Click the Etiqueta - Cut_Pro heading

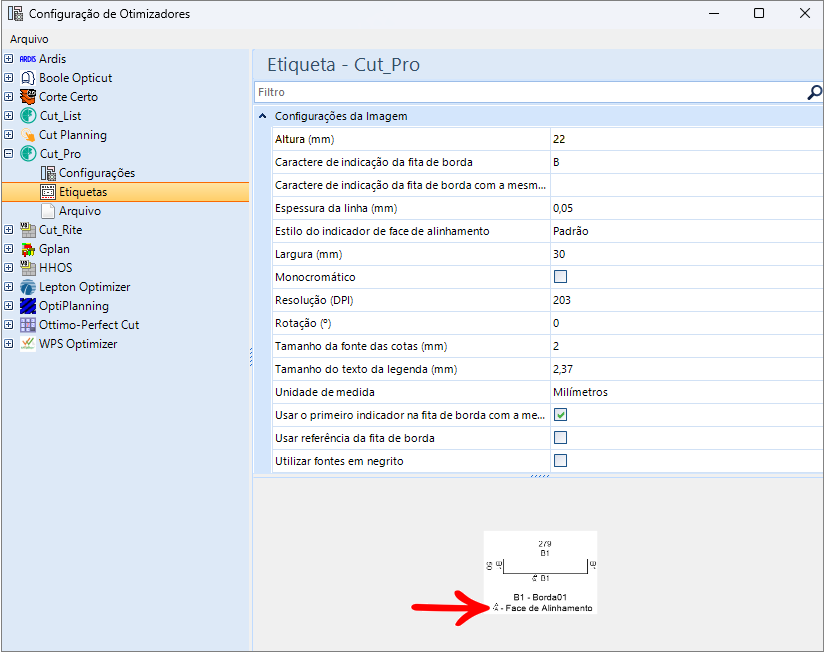click(x=344, y=65)
